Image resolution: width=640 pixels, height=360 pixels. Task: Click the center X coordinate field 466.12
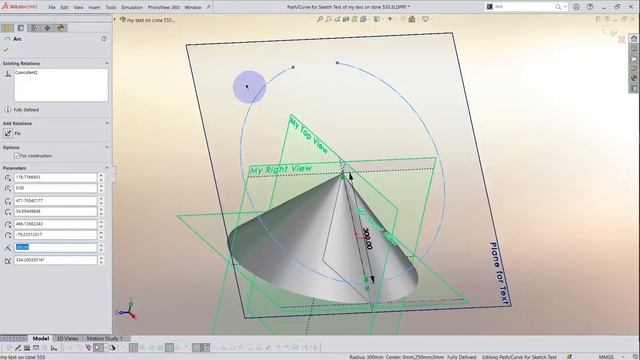[x=56, y=224]
